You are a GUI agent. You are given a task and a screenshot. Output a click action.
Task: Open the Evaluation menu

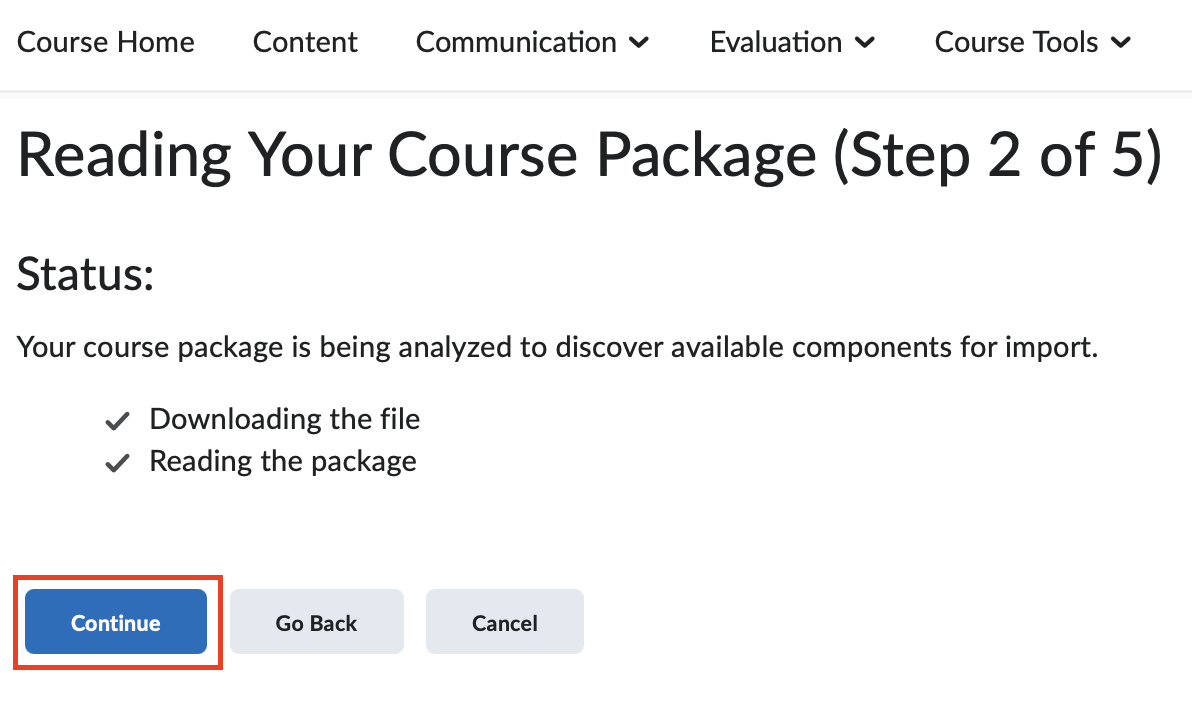coord(777,42)
